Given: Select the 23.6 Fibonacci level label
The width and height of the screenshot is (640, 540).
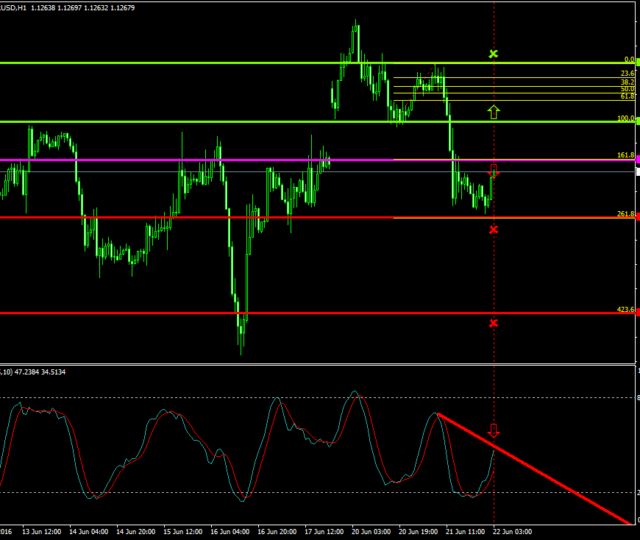Looking at the screenshot, I should point(627,74).
